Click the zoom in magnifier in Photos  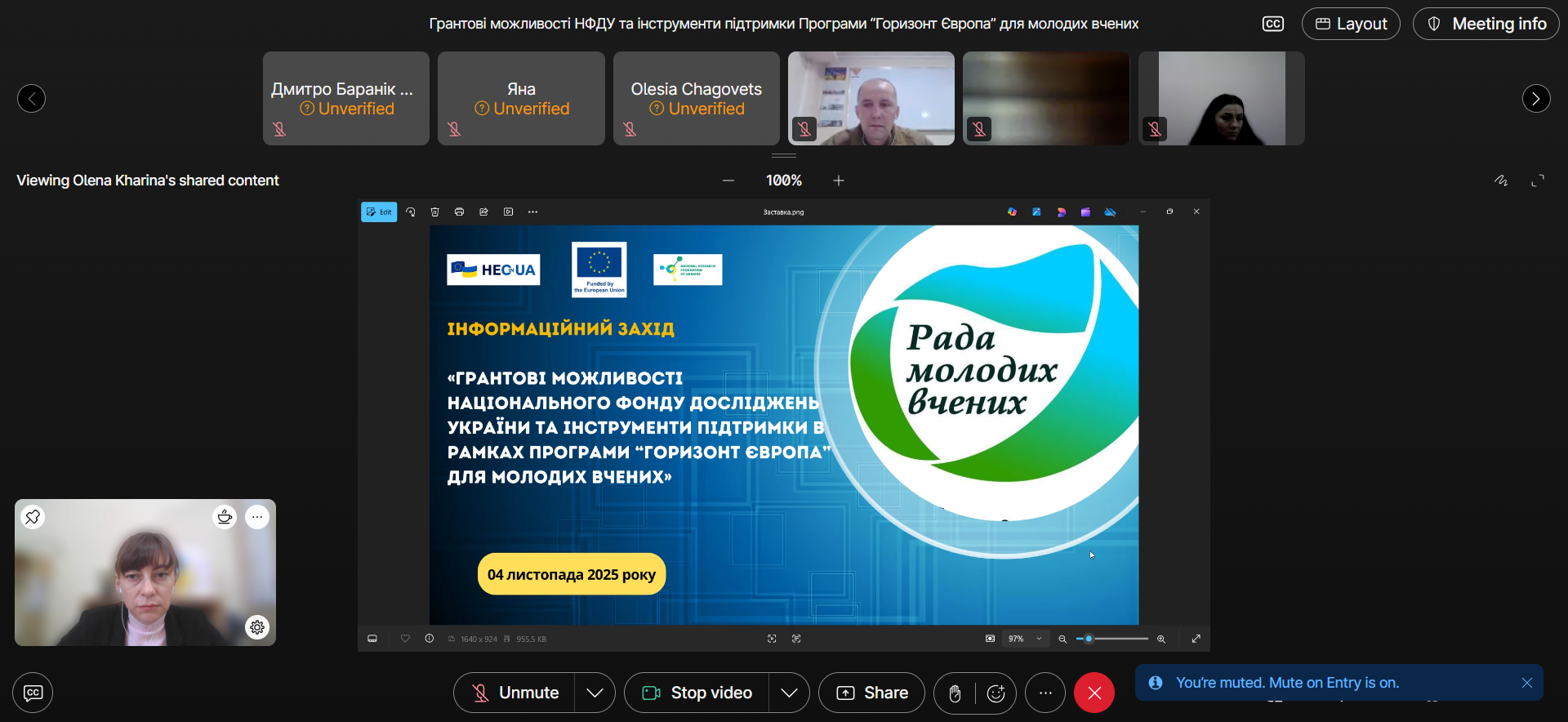click(1161, 639)
